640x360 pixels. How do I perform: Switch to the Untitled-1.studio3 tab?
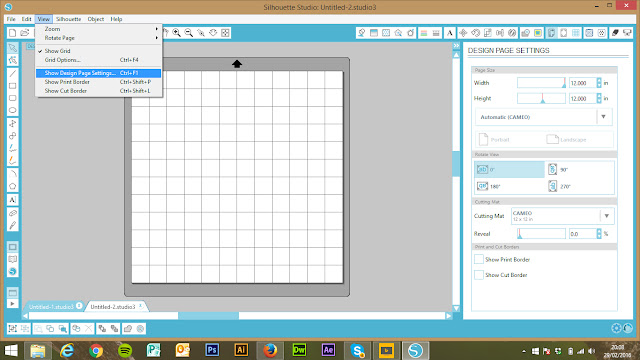coord(51,307)
